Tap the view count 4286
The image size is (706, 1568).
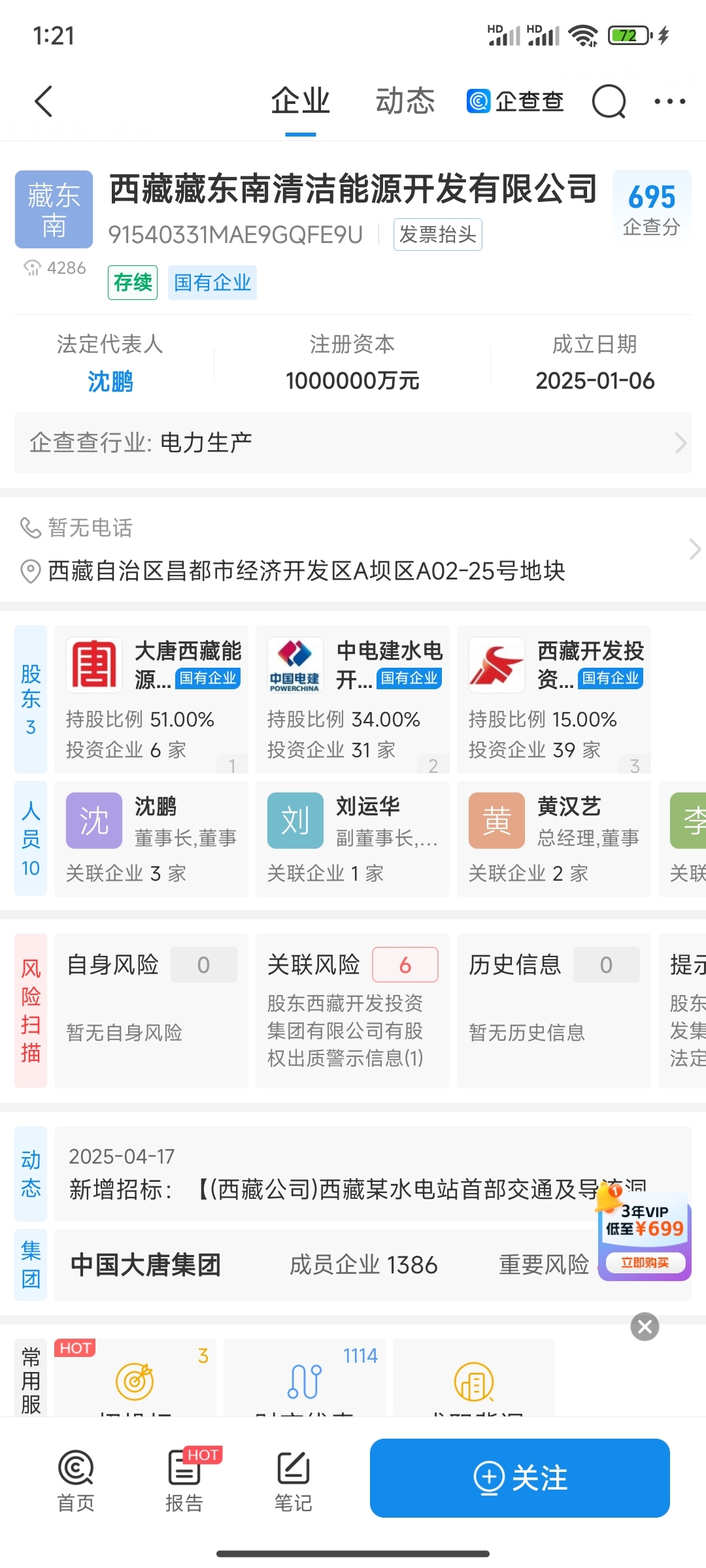pos(55,268)
